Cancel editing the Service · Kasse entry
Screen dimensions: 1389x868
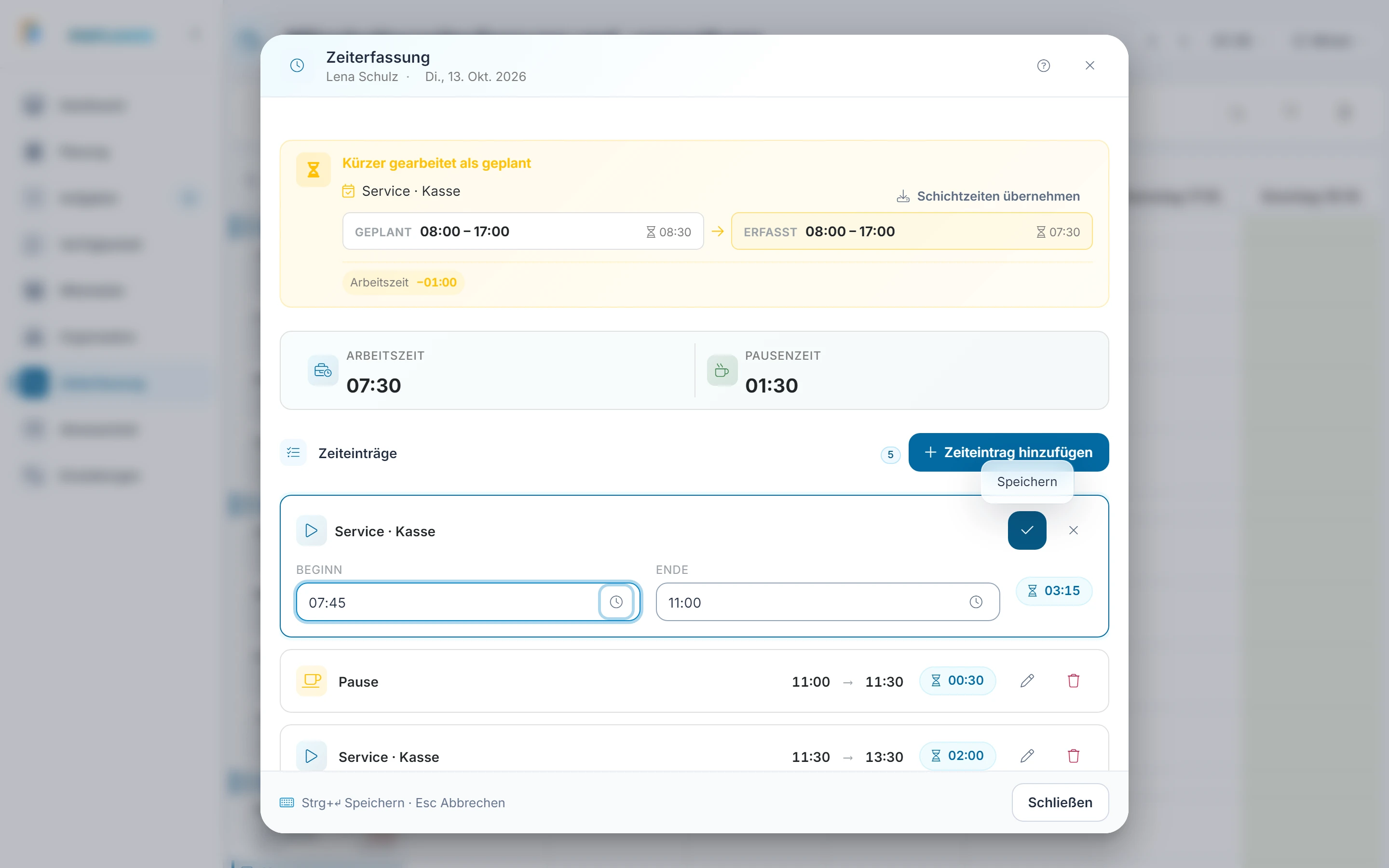(x=1073, y=530)
